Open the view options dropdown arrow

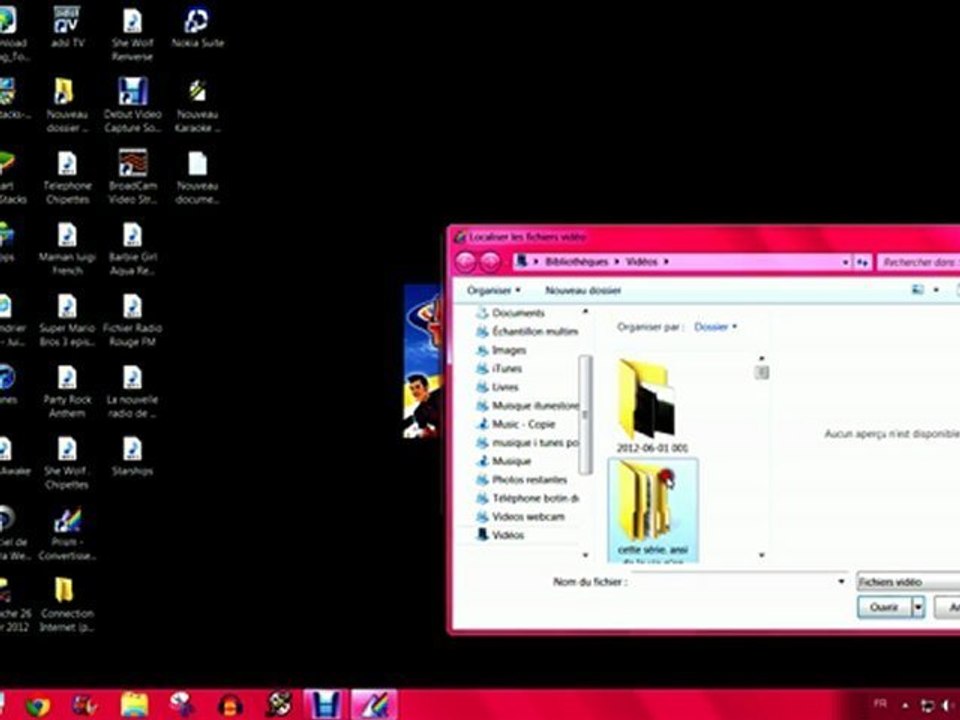pos(936,290)
